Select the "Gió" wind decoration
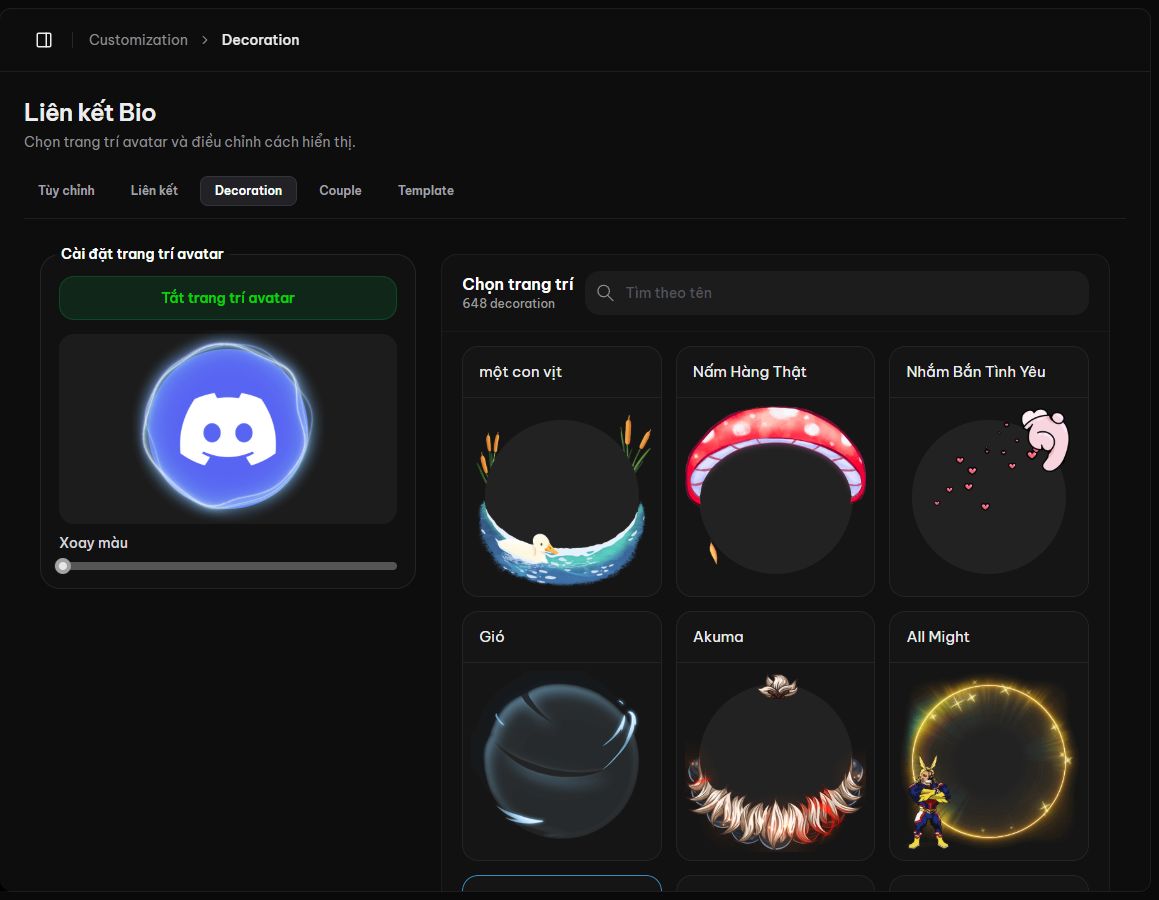Screen dimensions: 1159x900 pyautogui.click(x=562, y=736)
